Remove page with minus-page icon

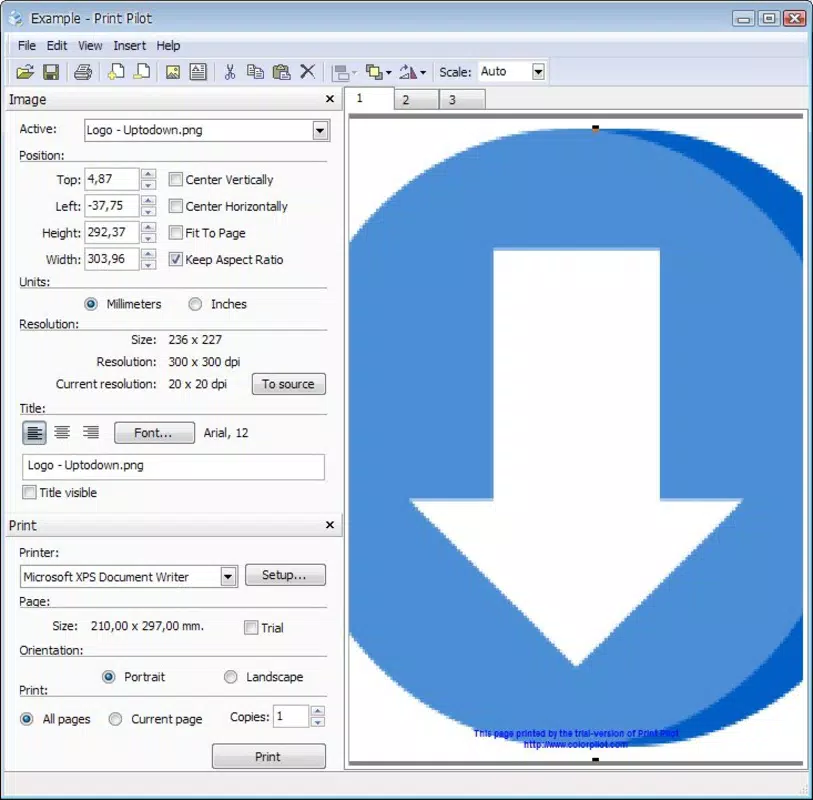pos(142,72)
